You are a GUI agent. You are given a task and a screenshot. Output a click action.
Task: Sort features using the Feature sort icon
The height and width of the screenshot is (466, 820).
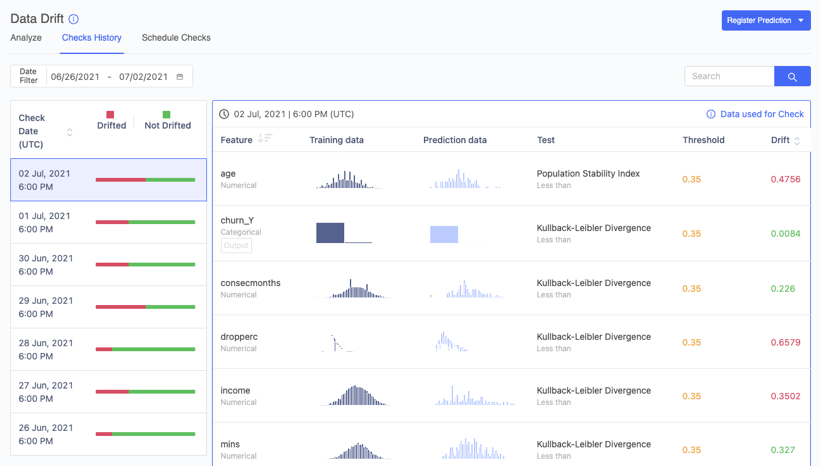pyautogui.click(x=265, y=139)
